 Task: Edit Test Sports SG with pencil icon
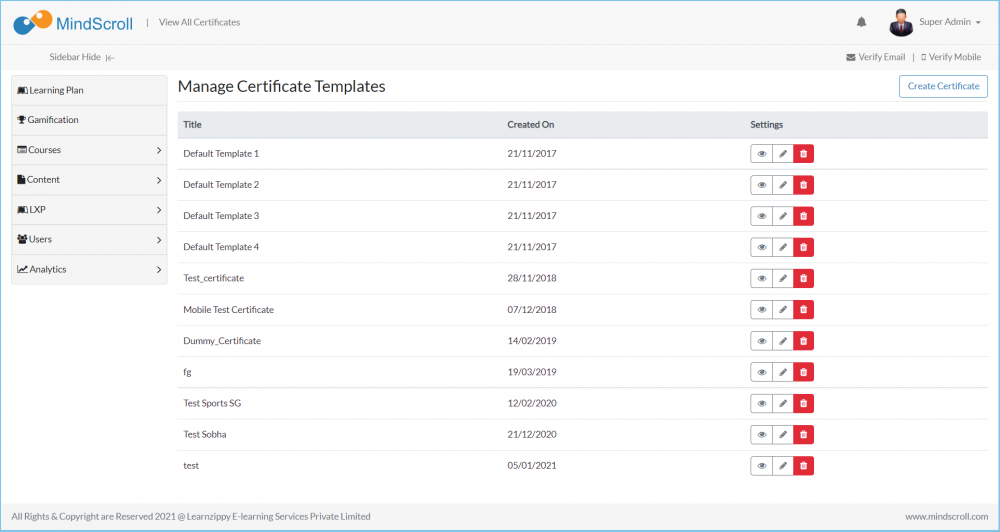click(x=783, y=404)
